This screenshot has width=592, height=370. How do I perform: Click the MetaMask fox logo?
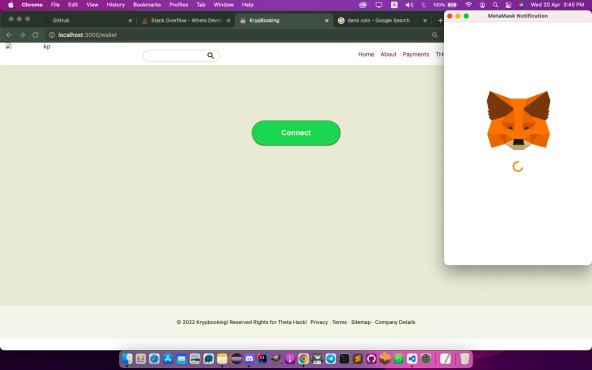(x=518, y=120)
